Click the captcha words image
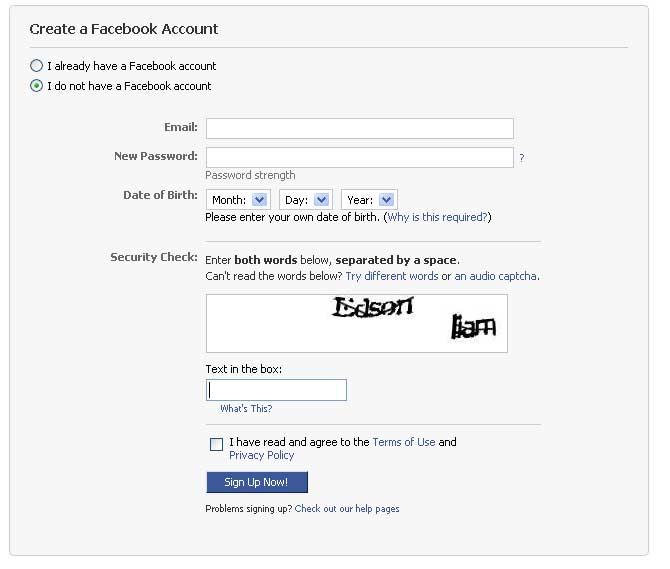Image resolution: width=670 pixels, height=569 pixels. tap(357, 323)
